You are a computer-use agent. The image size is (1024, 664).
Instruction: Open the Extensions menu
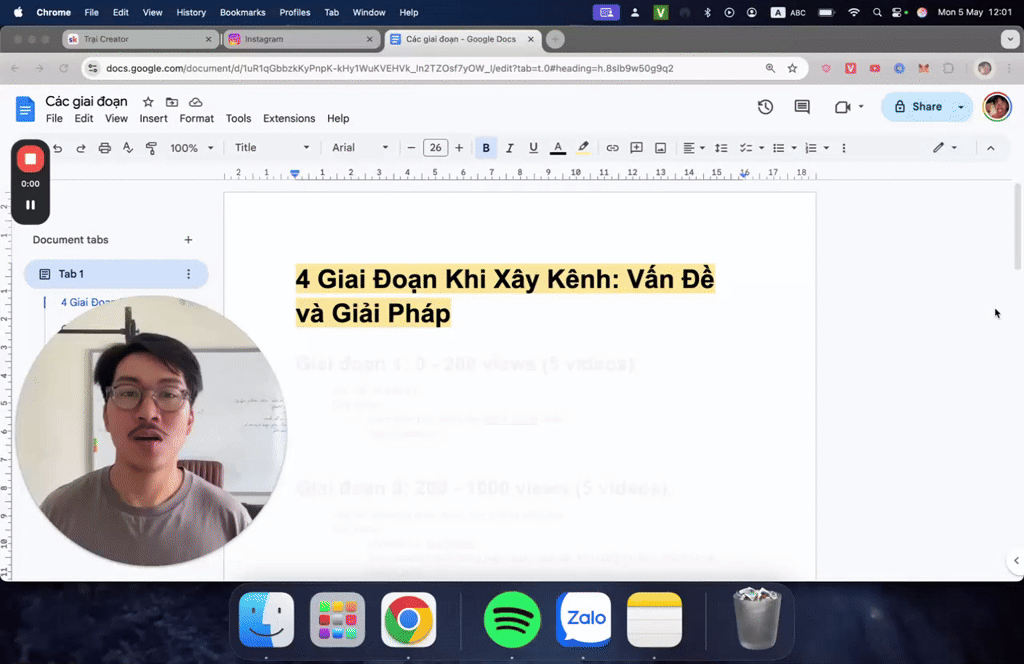(x=289, y=118)
